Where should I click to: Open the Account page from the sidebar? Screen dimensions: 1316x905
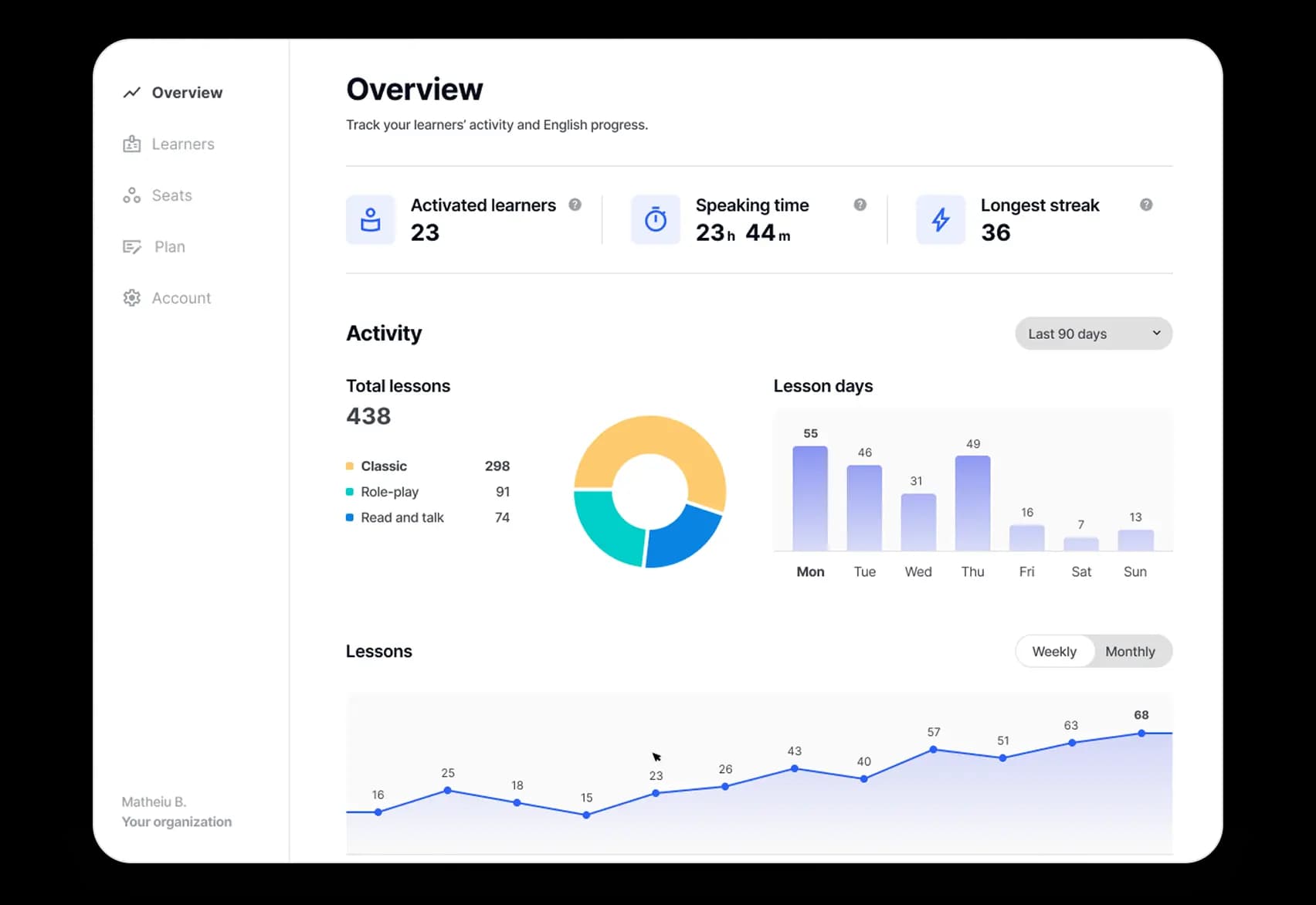(181, 297)
